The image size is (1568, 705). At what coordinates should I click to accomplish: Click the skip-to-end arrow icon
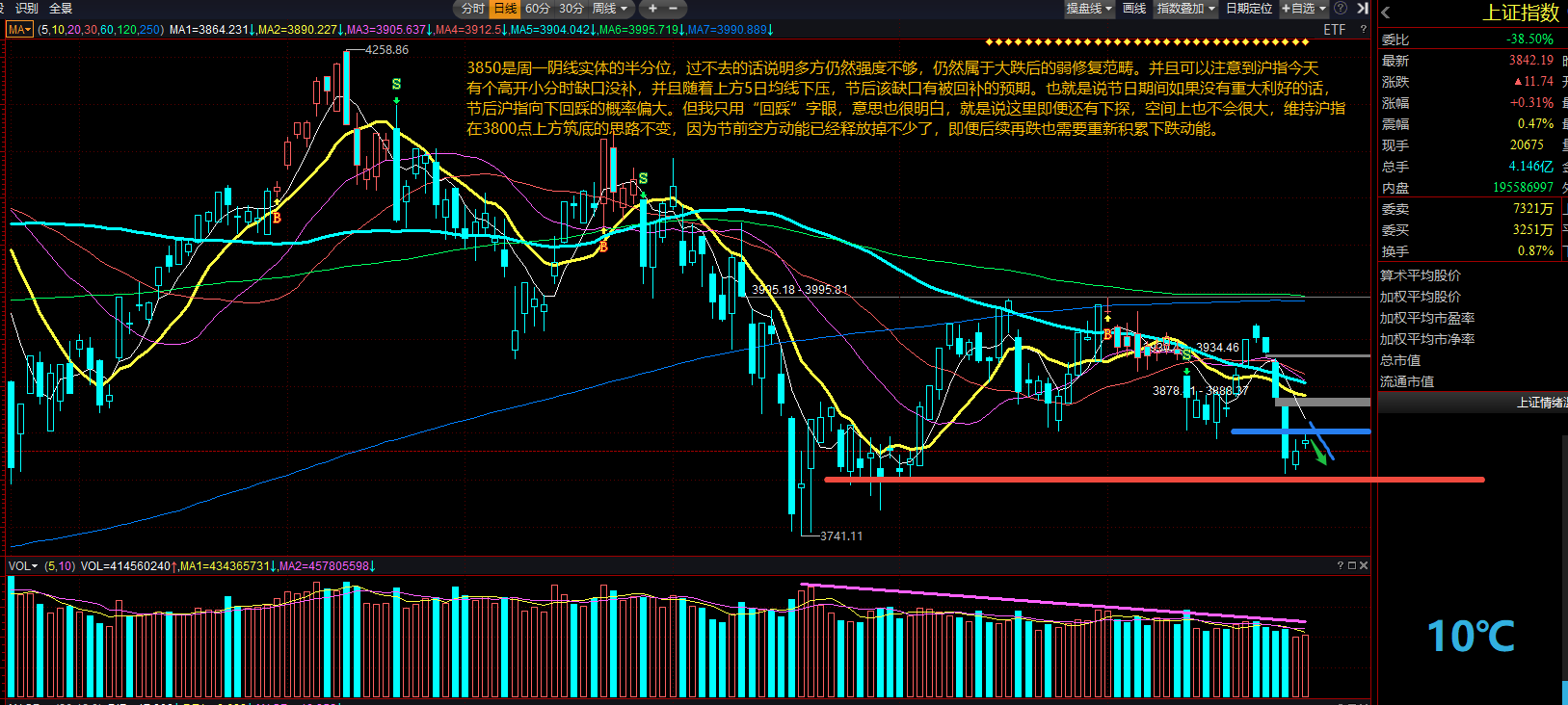[1363, 8]
